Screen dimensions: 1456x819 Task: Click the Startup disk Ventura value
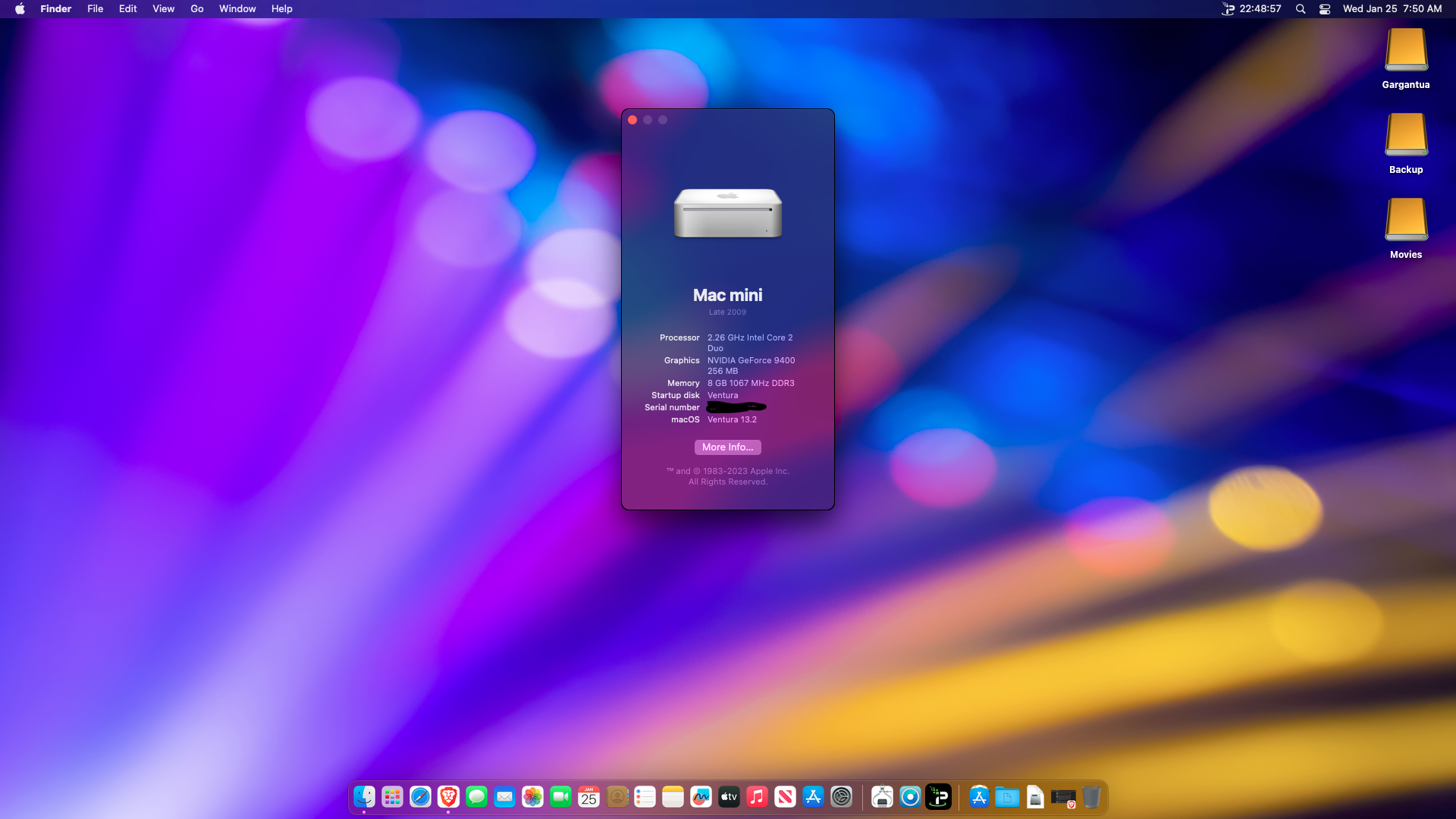[723, 395]
